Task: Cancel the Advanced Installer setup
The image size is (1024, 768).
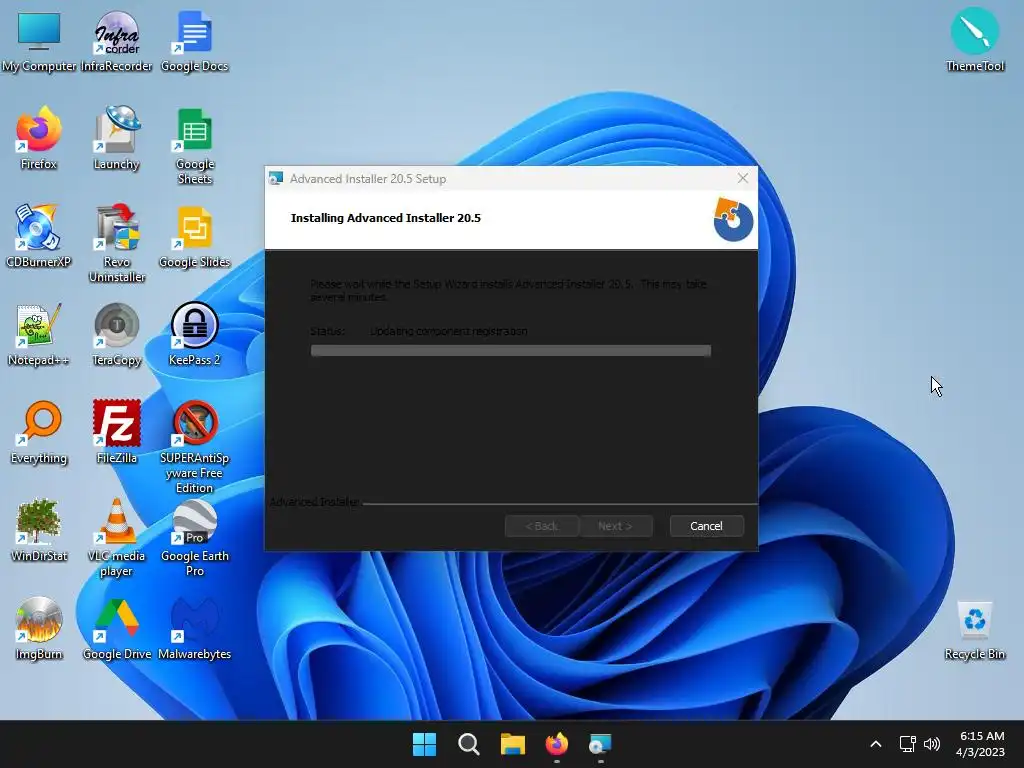Action: tap(706, 526)
